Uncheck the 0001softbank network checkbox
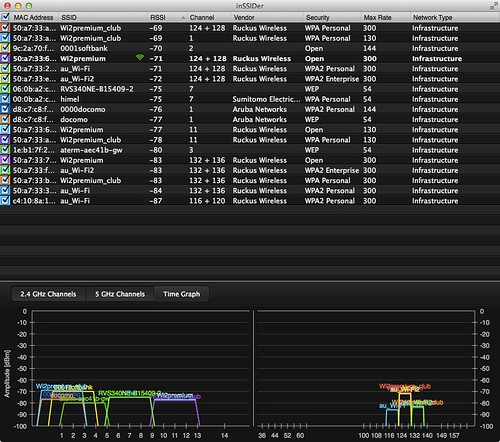The image size is (500, 442). point(5,48)
